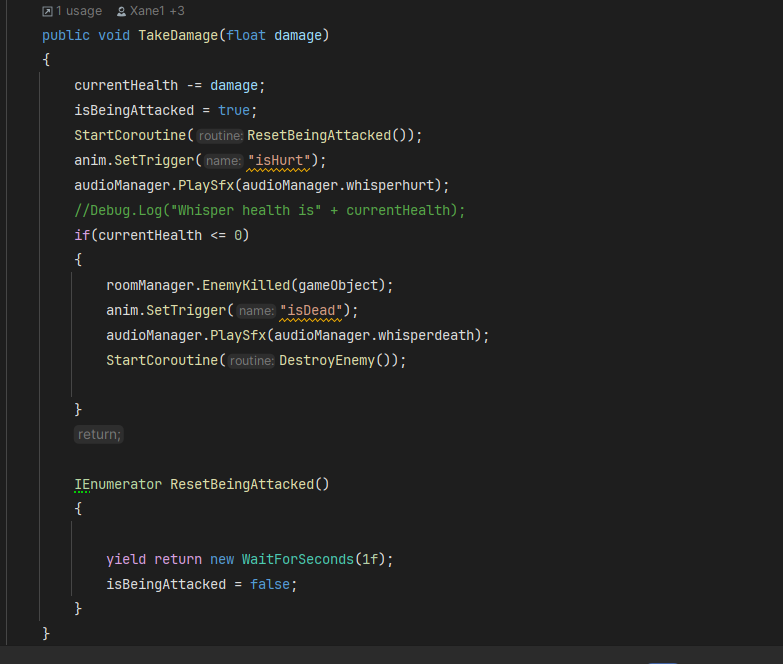The image size is (783, 664).
Task: Click ResetBeingAttacked() call inside StartCoroutine
Action: click(331, 135)
